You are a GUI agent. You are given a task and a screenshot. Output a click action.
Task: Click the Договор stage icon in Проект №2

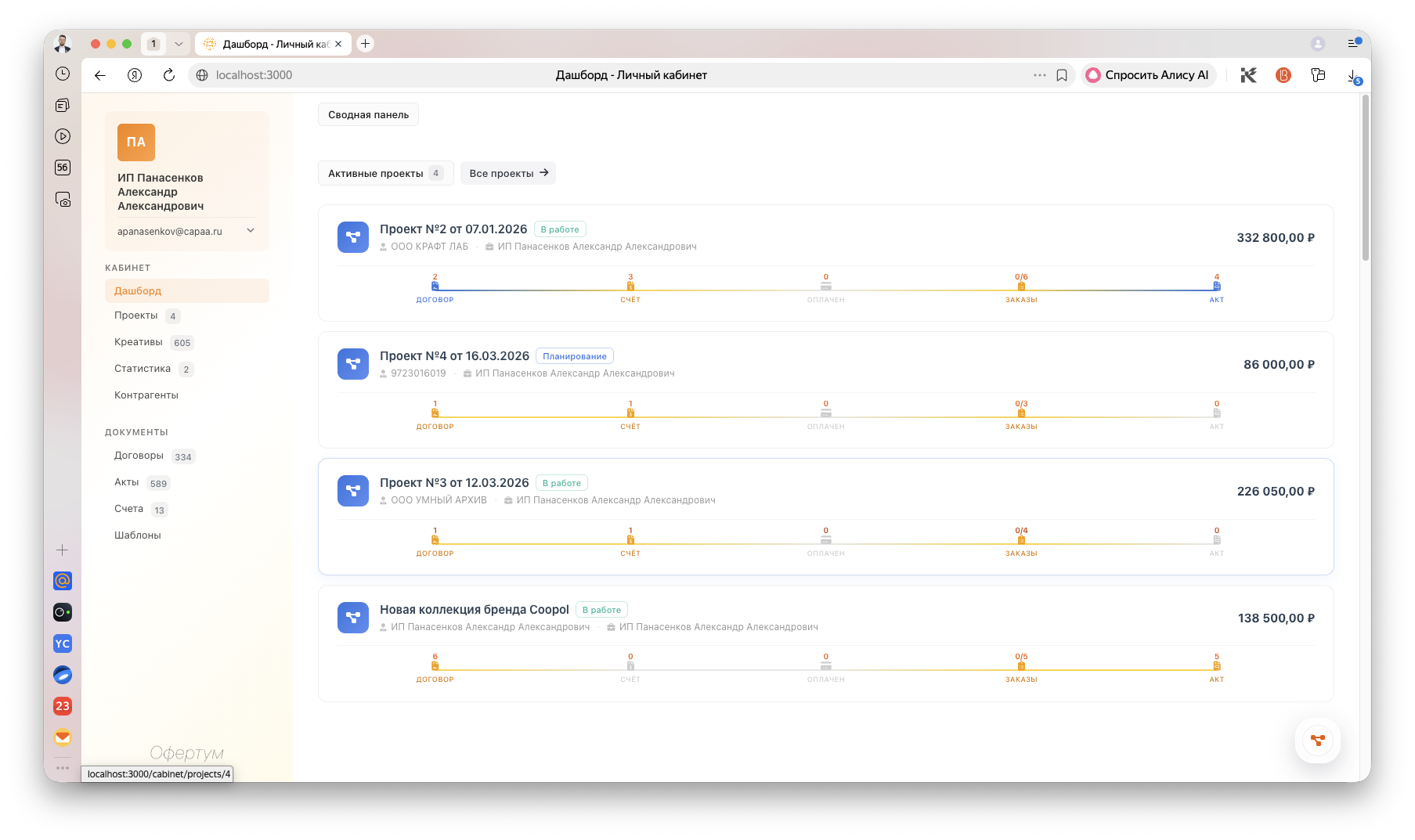(435, 287)
